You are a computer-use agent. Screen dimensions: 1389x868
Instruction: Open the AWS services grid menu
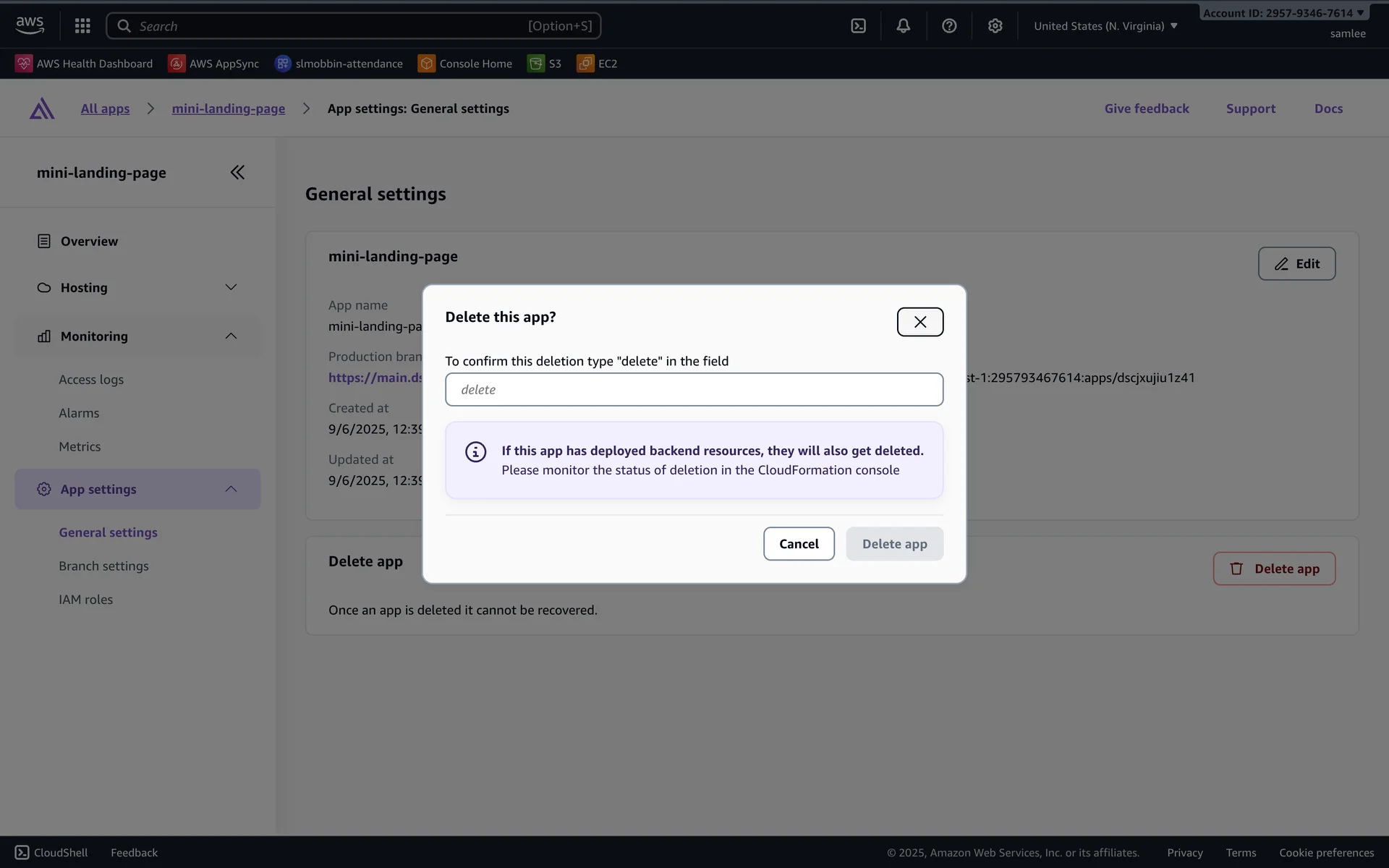[82, 26]
